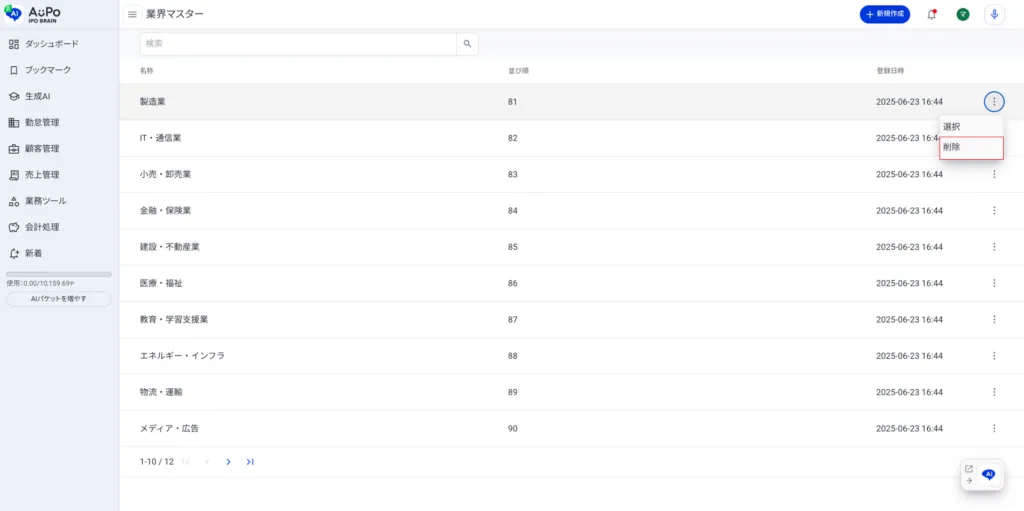
Task: Select the 建設・不動産業 row name
Action: 170,247
